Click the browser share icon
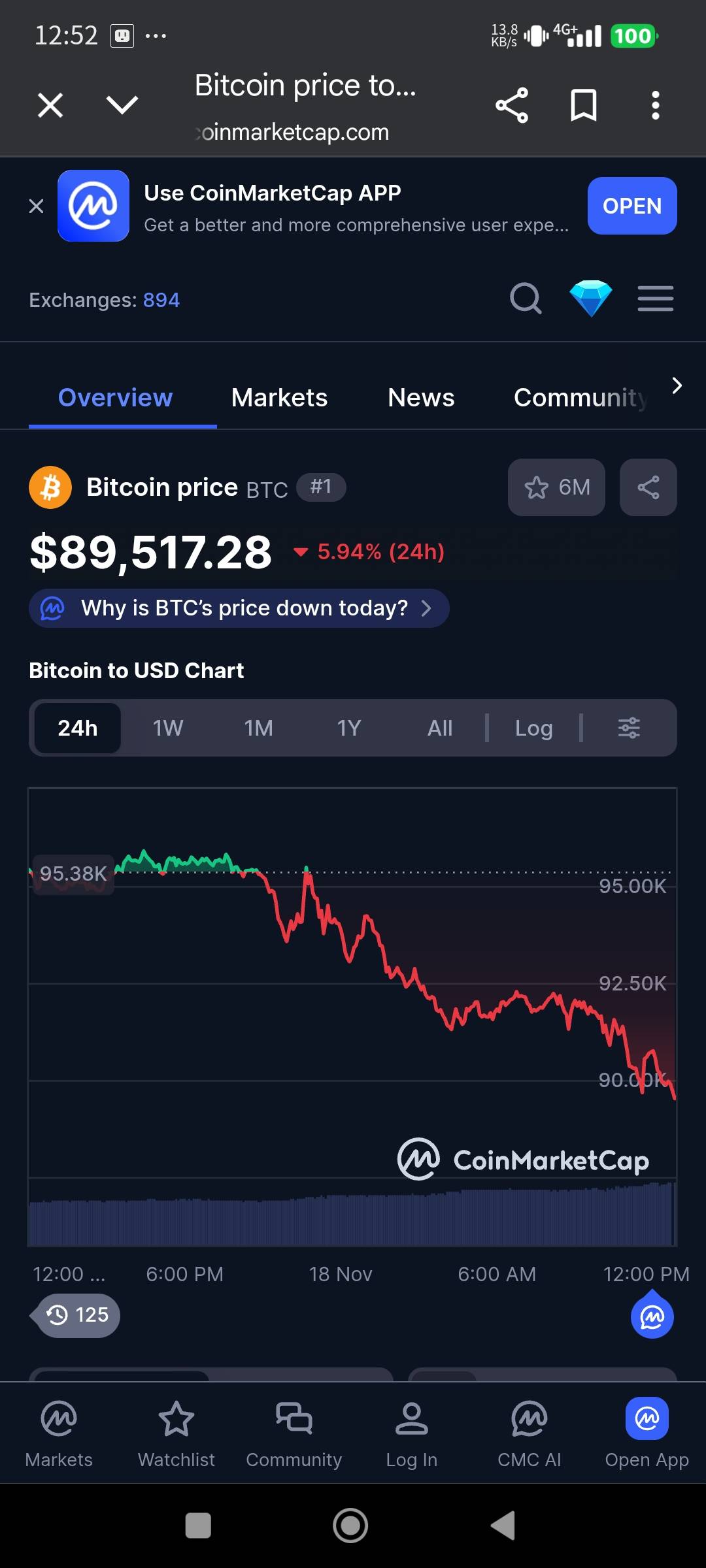 512,105
